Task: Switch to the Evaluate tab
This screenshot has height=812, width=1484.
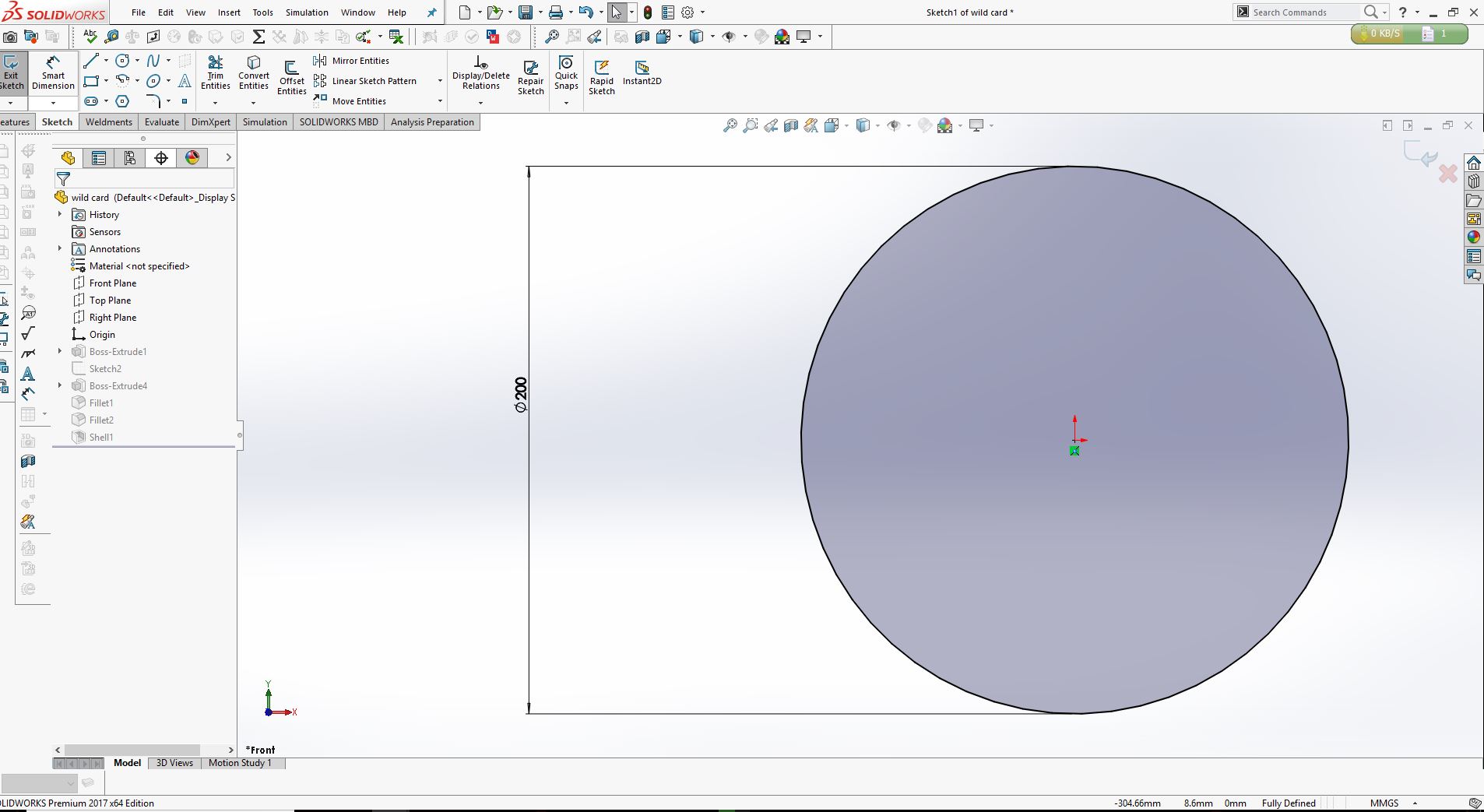Action: click(x=162, y=122)
